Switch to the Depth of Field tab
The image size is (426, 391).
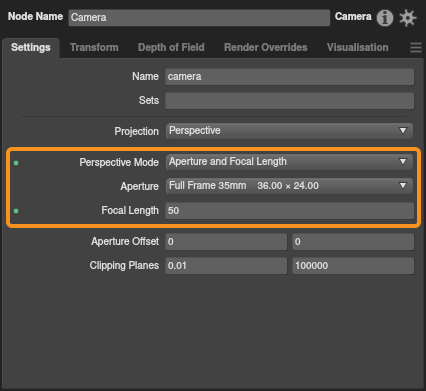171,47
